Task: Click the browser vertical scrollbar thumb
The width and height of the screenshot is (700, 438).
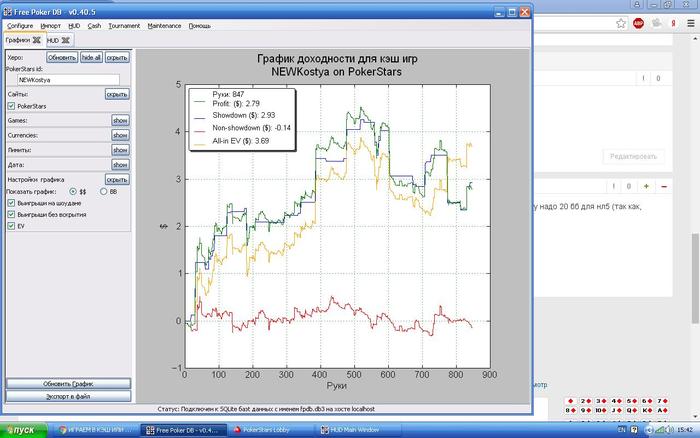Action: coord(696,277)
